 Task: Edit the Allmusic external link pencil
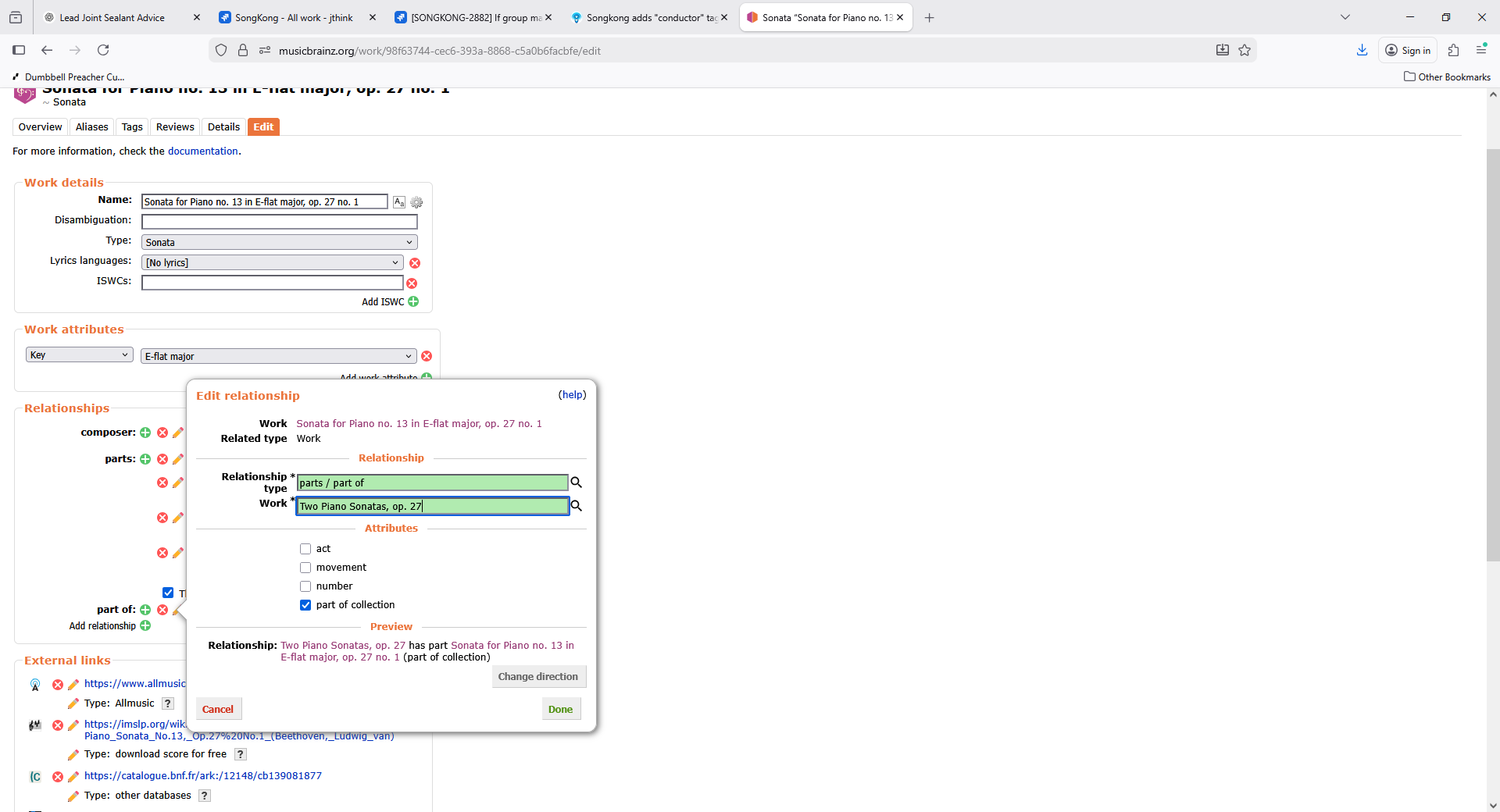(x=73, y=685)
